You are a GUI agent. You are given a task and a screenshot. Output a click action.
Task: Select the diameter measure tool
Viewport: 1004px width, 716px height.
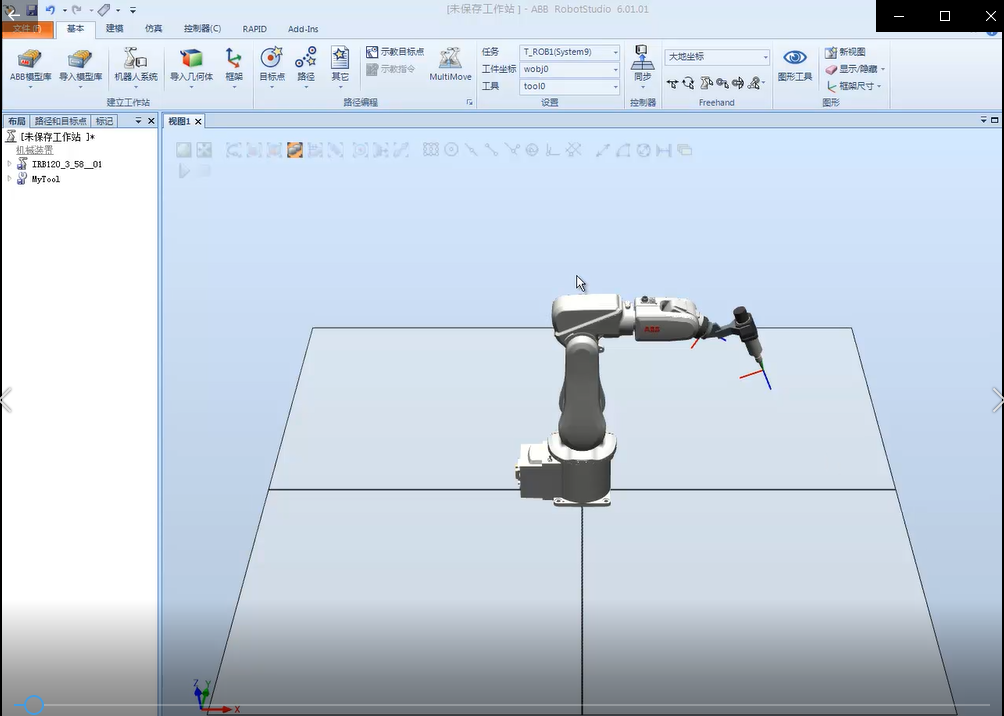(x=644, y=150)
